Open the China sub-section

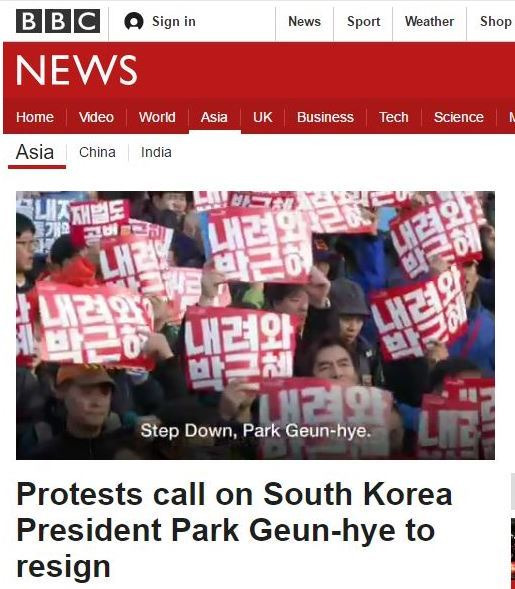click(x=97, y=153)
